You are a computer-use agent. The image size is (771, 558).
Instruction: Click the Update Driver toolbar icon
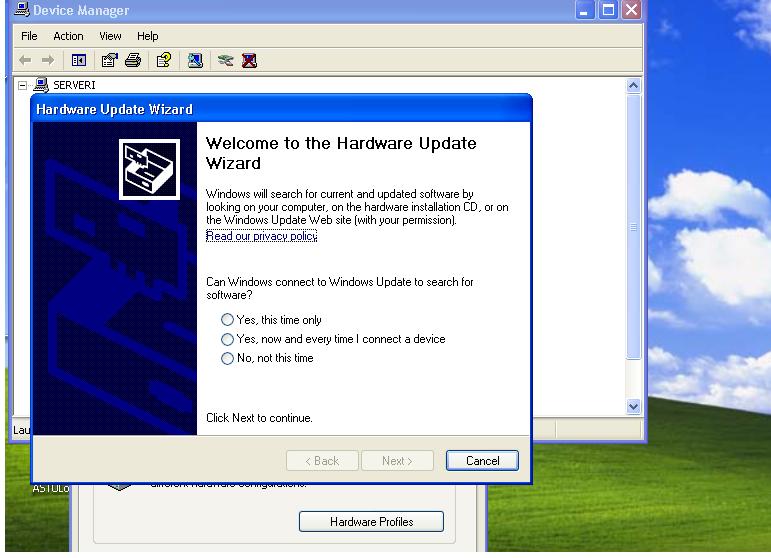[226, 60]
